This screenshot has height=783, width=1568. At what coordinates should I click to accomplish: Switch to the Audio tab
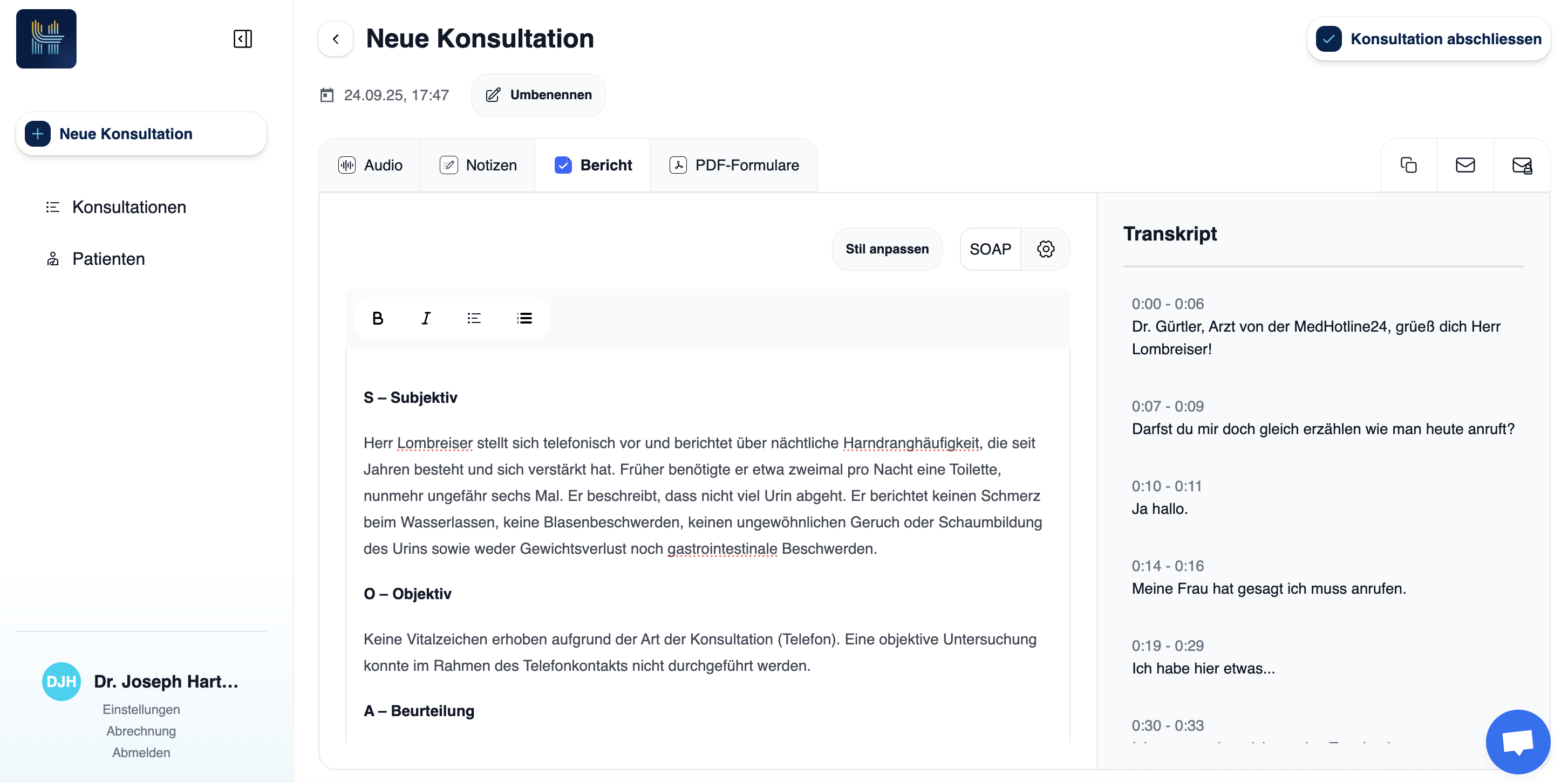coord(370,166)
